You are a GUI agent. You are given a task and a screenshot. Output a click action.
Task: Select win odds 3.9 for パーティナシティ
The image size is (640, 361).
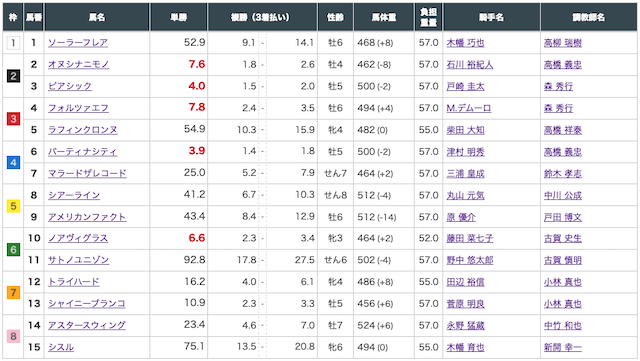tap(197, 151)
